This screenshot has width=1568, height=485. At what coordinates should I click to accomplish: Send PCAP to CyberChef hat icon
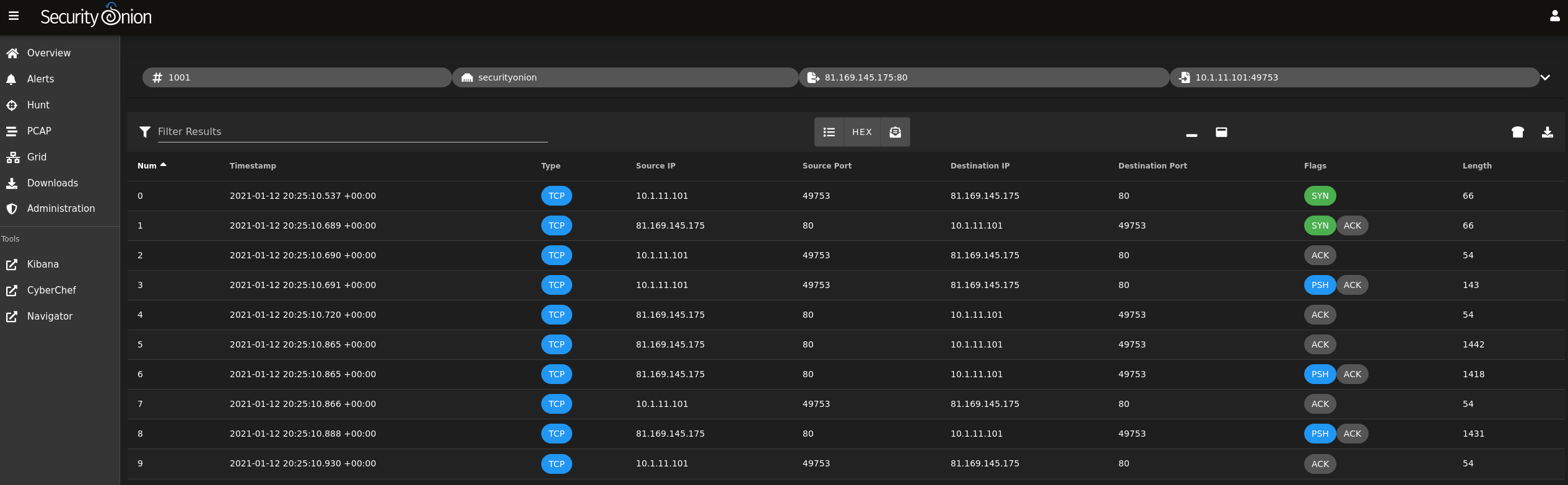[1518, 132]
